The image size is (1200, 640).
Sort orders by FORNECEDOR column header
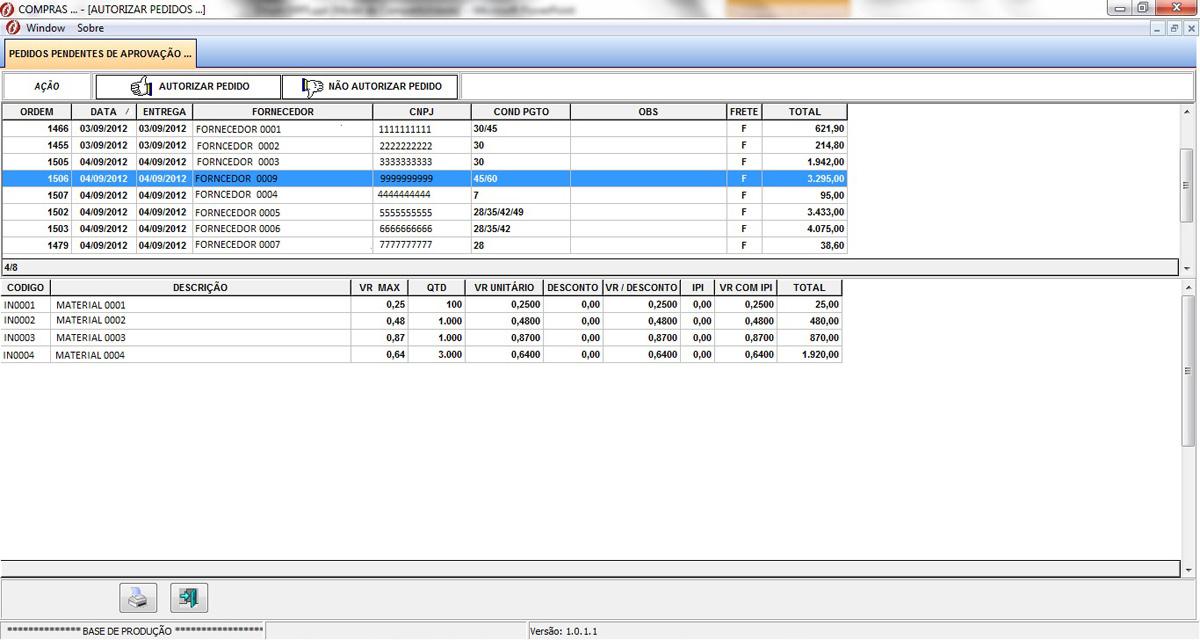point(282,112)
